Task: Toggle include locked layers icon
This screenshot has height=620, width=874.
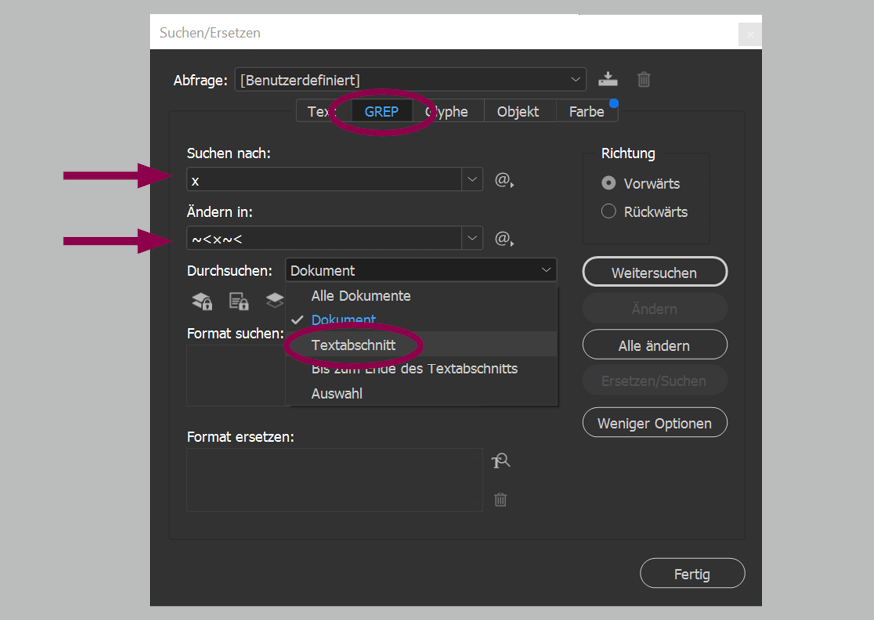Action: tap(202, 301)
